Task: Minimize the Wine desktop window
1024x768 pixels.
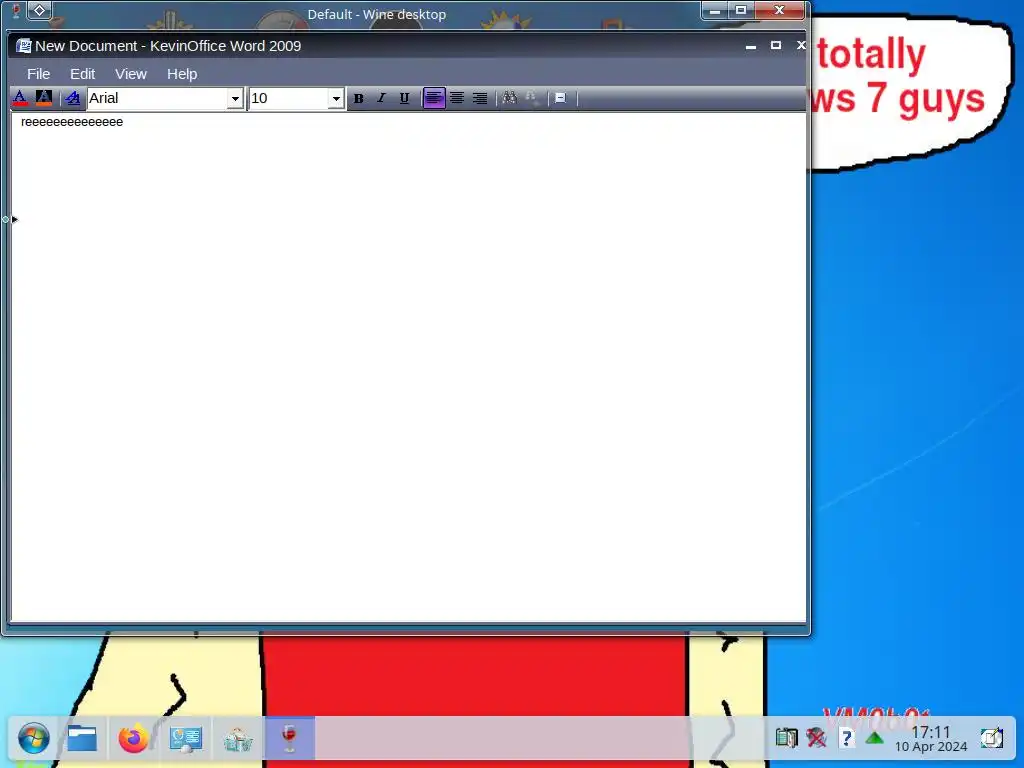Action: 714,11
